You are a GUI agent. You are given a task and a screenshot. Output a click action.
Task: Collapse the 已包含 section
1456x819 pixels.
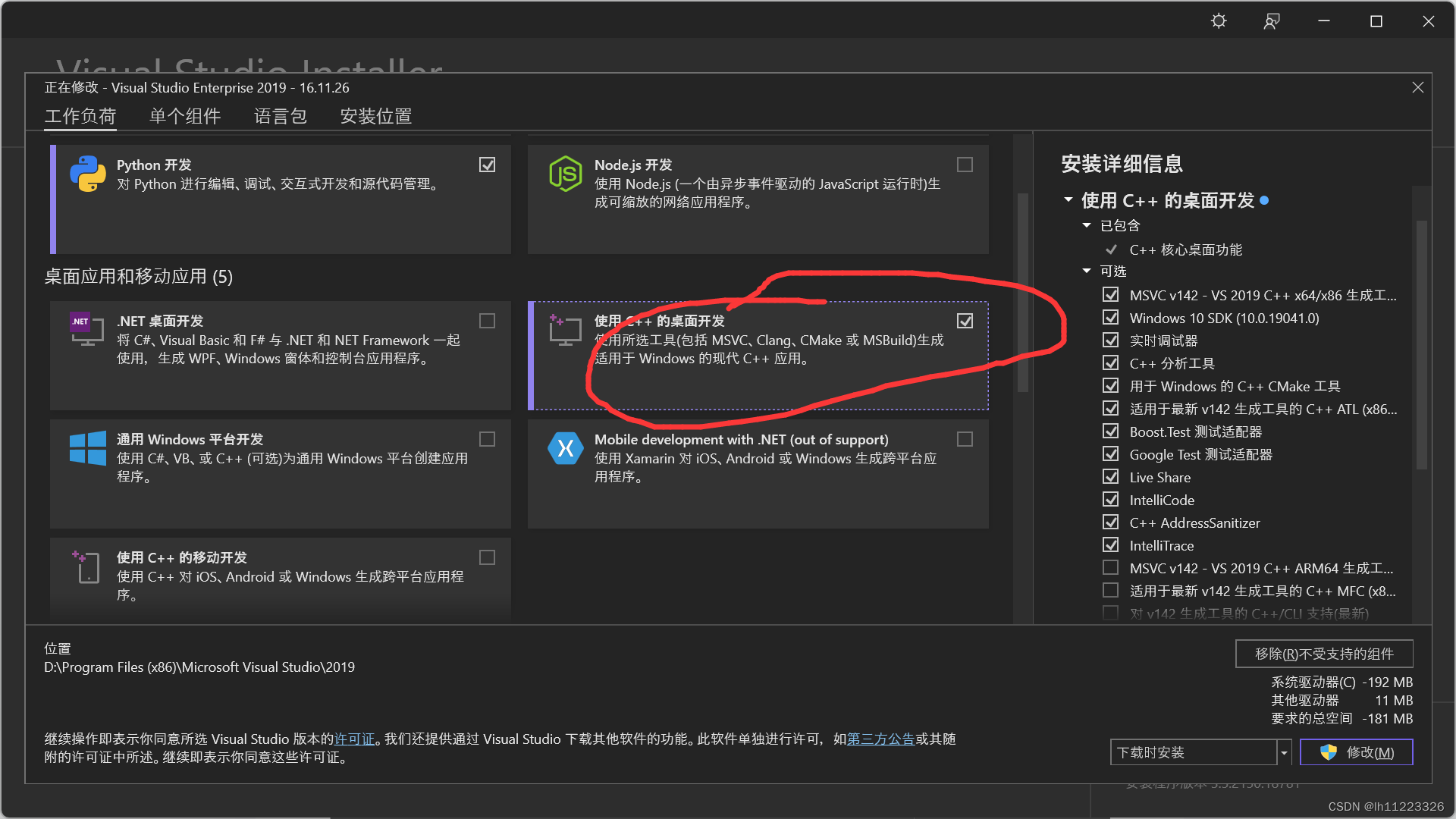click(x=1086, y=225)
